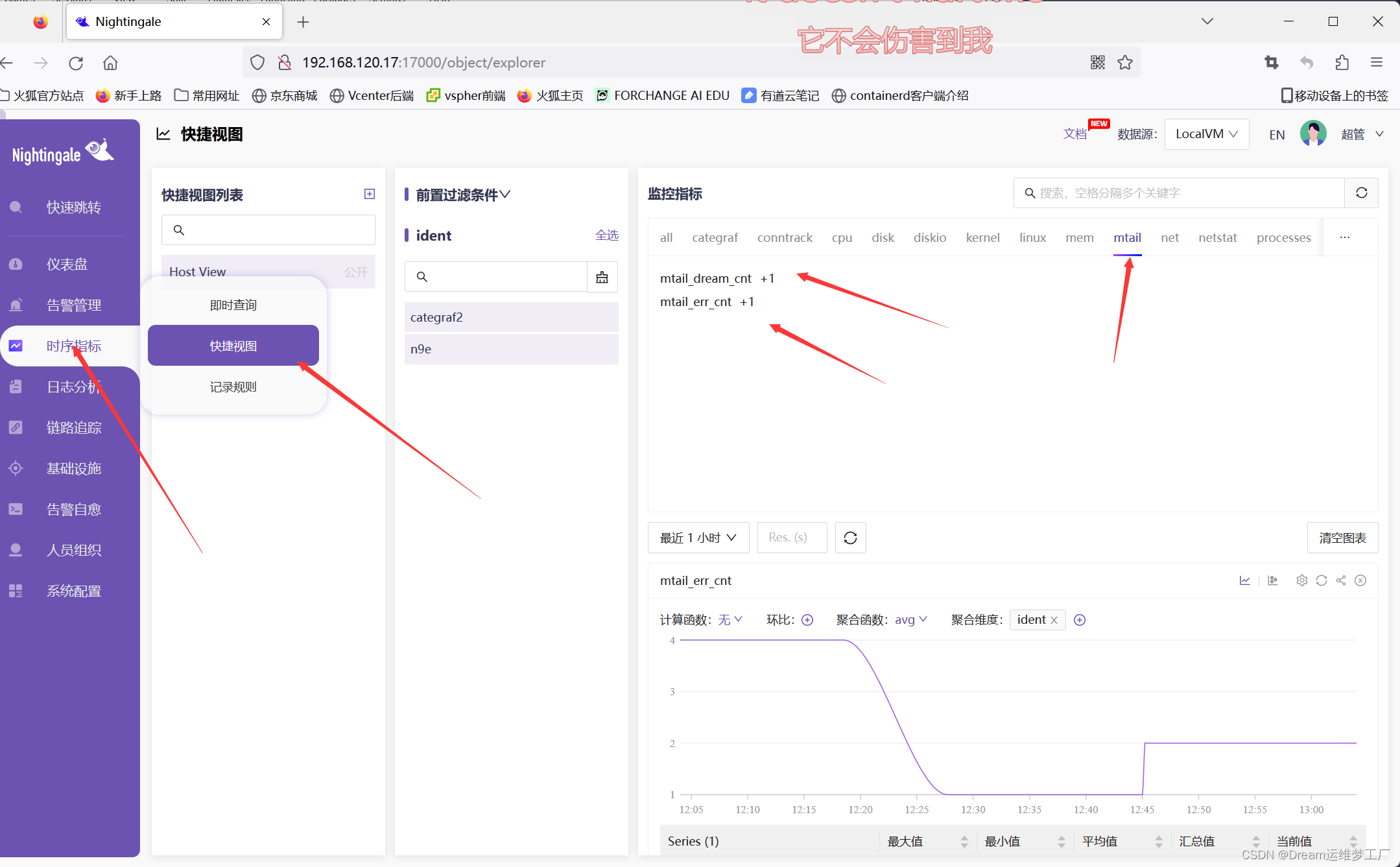This screenshot has height=867, width=1400.
Task: Add a new quick view with plus icon
Action: (x=369, y=193)
